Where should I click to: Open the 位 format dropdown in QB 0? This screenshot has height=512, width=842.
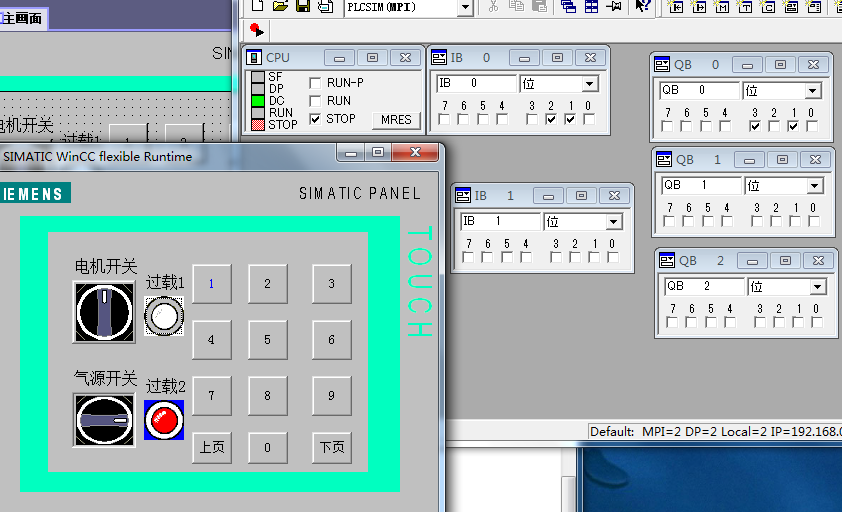(x=813, y=91)
